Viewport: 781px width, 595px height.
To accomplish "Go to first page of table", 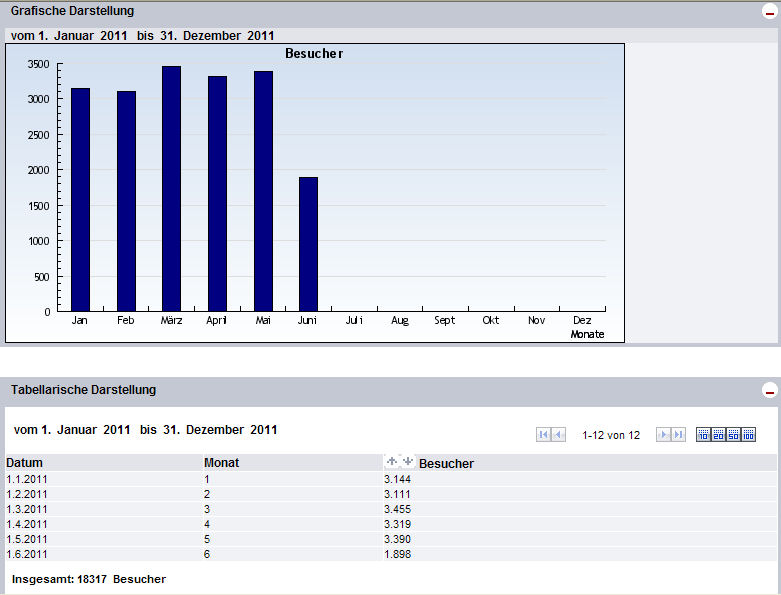I will click(543, 435).
